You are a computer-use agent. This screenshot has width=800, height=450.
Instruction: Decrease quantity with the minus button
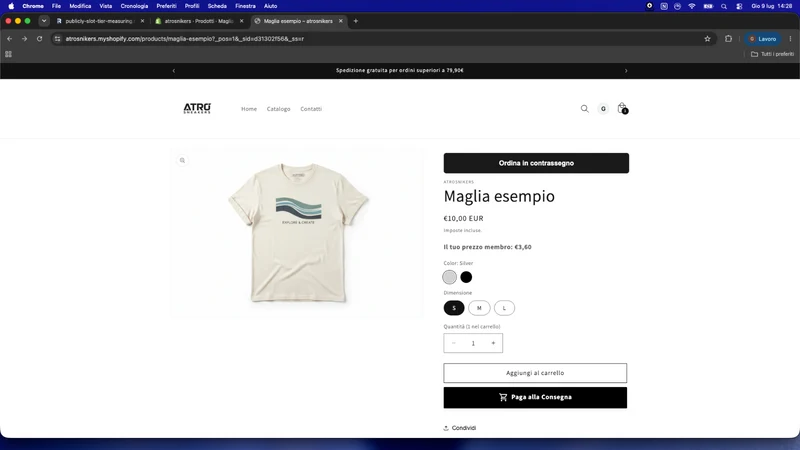(454, 343)
